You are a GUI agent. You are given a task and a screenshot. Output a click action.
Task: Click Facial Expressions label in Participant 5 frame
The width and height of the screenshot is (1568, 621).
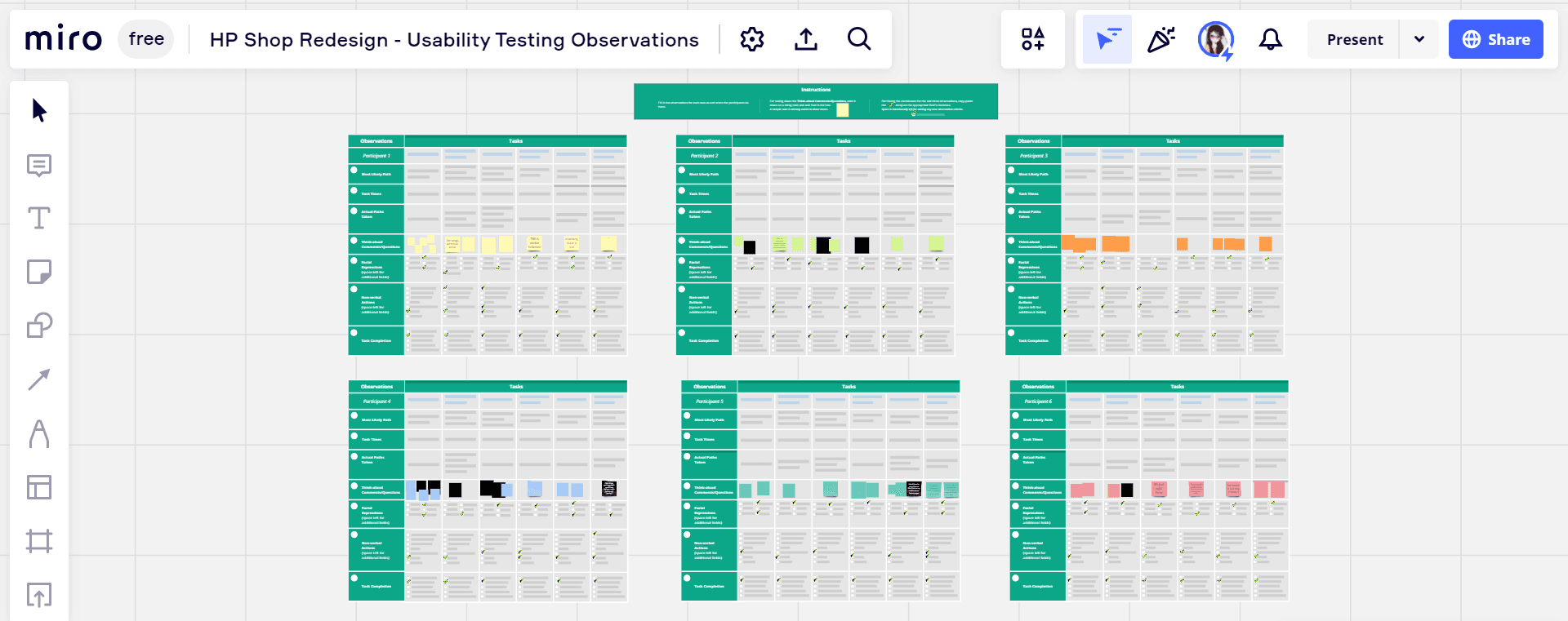tap(707, 515)
